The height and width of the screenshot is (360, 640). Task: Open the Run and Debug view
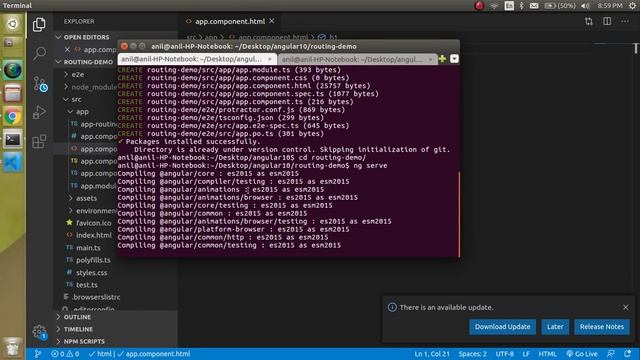tap(39, 112)
